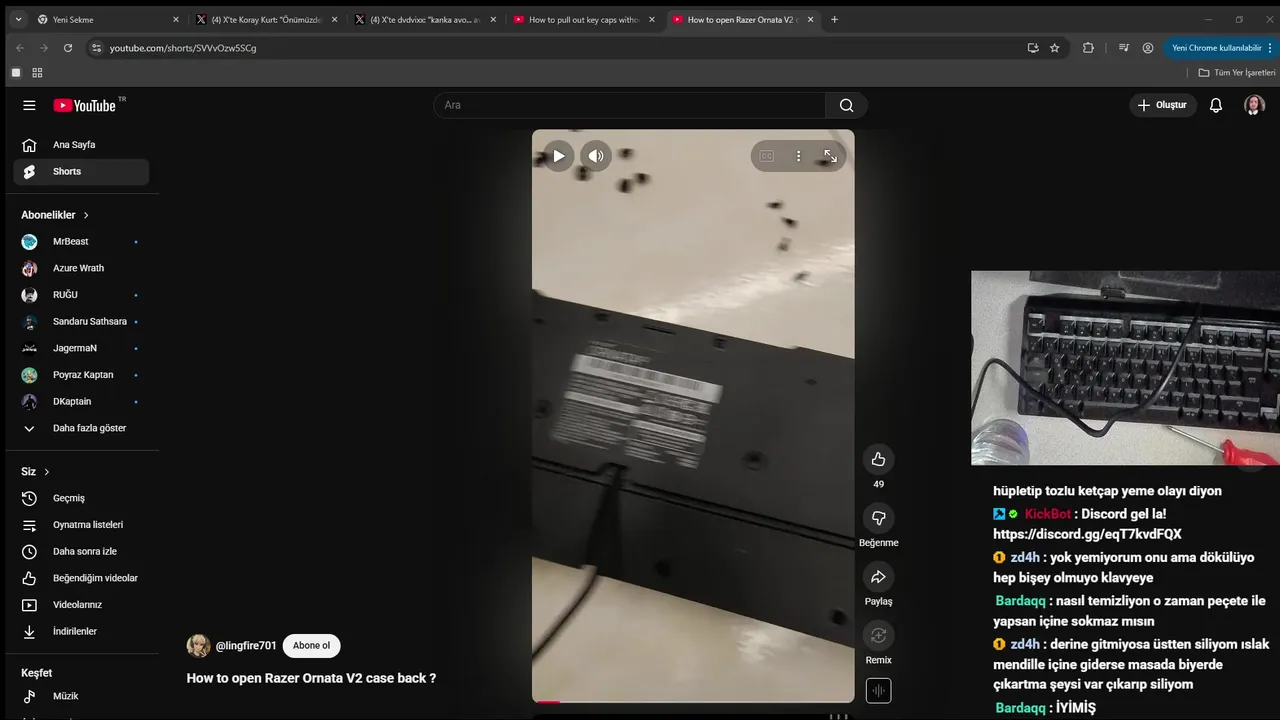Open the short's three-dot more menu
Image resolution: width=1280 pixels, height=720 pixels.
click(x=798, y=156)
